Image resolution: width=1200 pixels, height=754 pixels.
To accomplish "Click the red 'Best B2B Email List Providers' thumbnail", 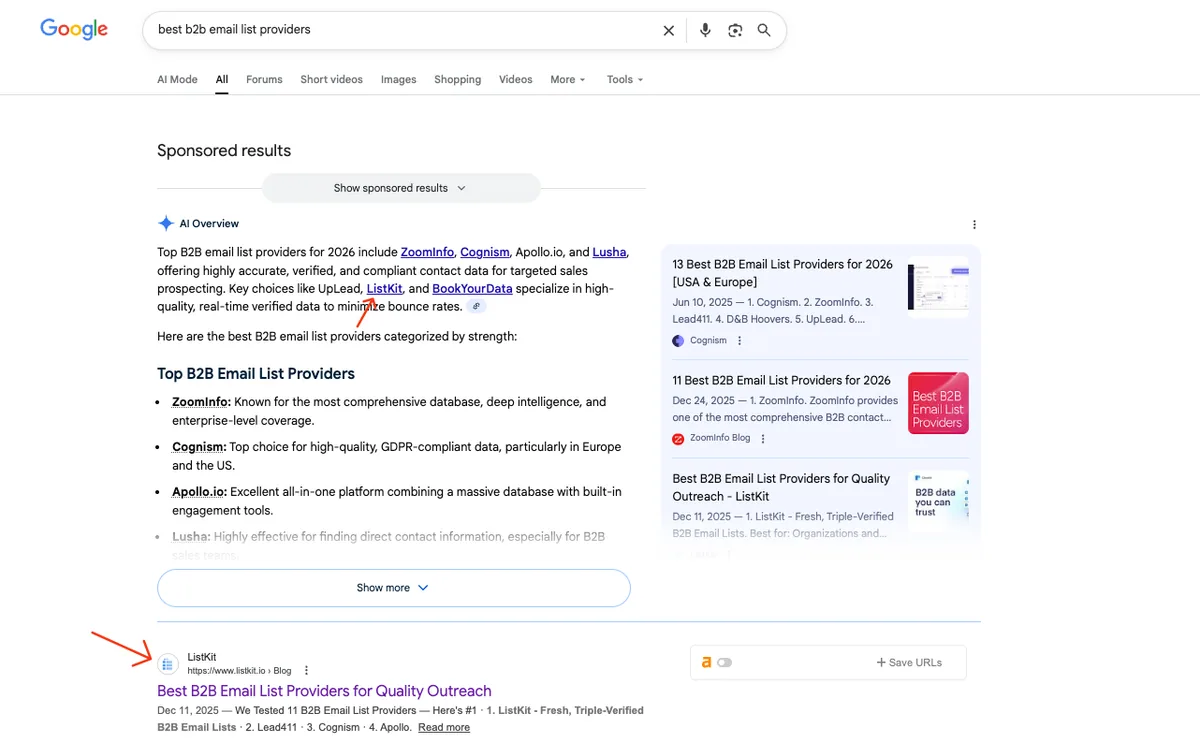I will (938, 403).
